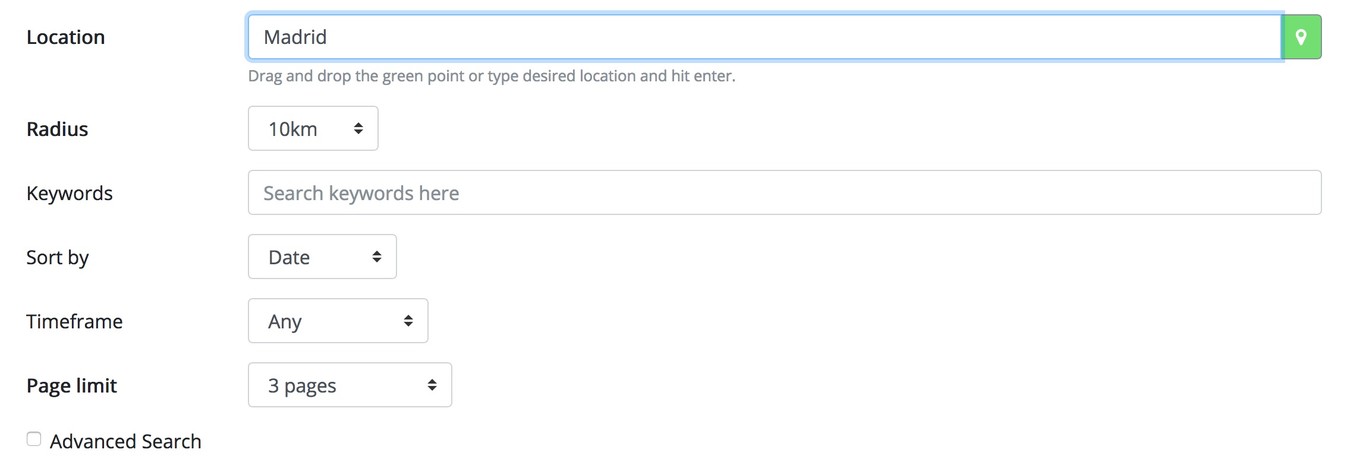The height and width of the screenshot is (462, 1366).
Task: Click the Radius field label
Action: click(x=57, y=129)
